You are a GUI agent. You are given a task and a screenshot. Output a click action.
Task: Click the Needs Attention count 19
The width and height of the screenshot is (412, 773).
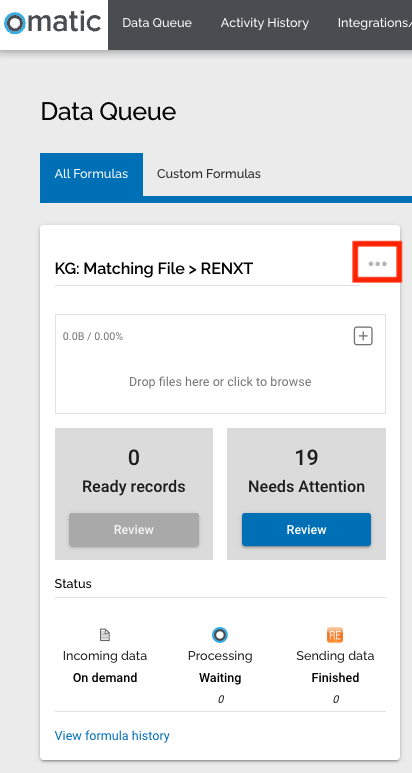click(x=306, y=457)
